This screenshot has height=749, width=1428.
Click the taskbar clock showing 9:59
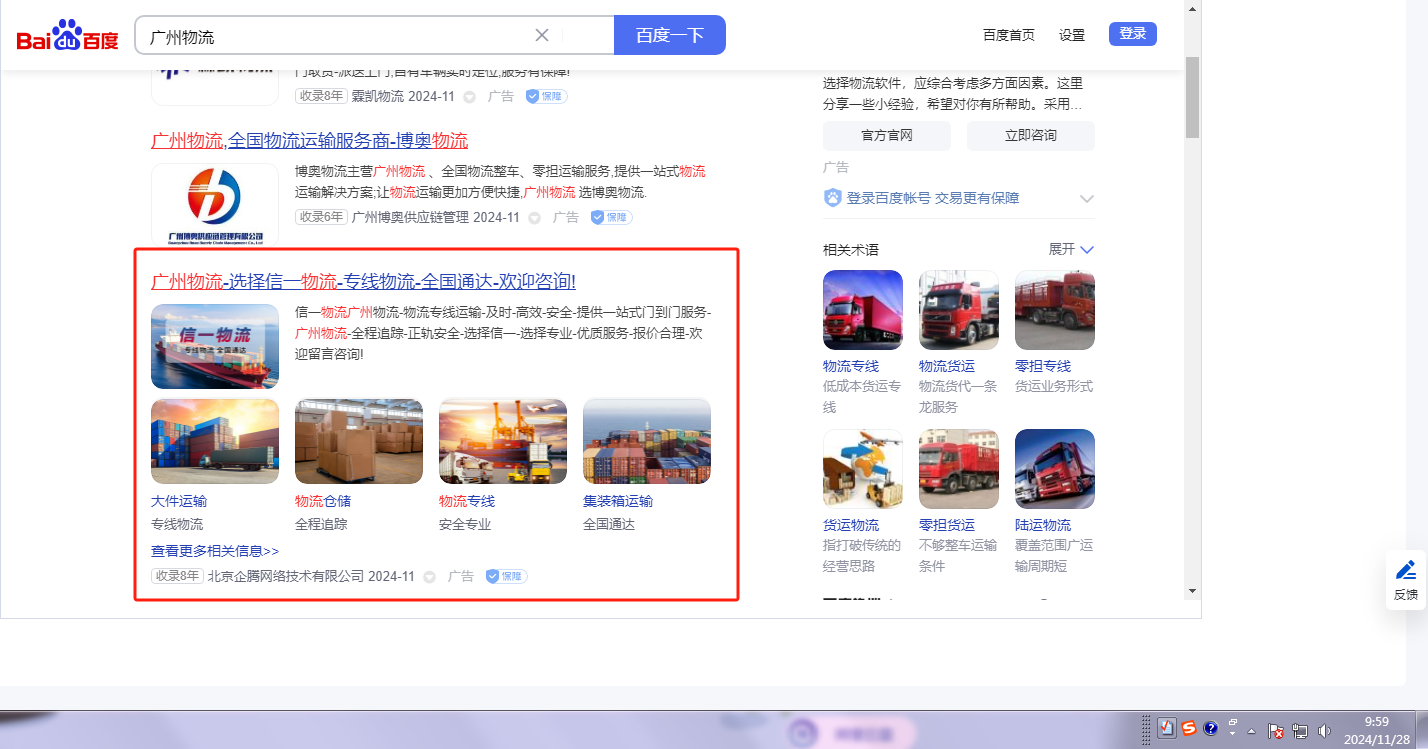click(1376, 729)
